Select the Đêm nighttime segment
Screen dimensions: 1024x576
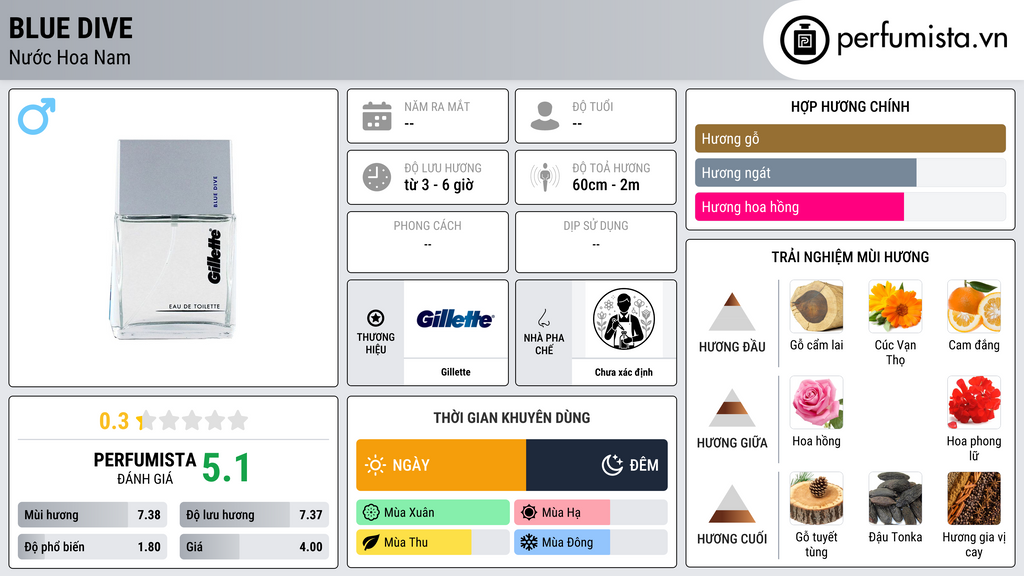(x=597, y=465)
